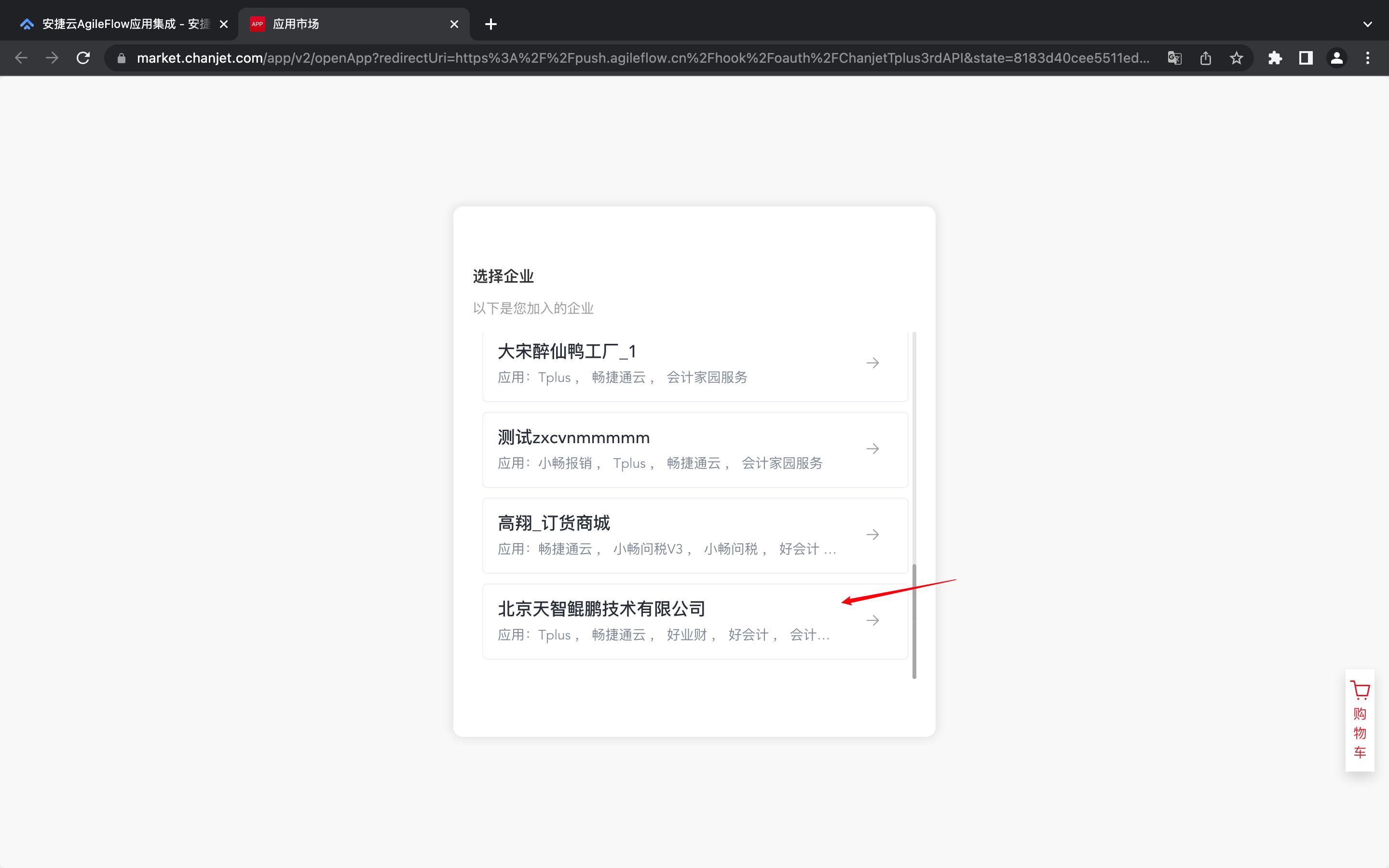This screenshot has height=868, width=1389.
Task: Share the current page
Action: click(x=1205, y=57)
